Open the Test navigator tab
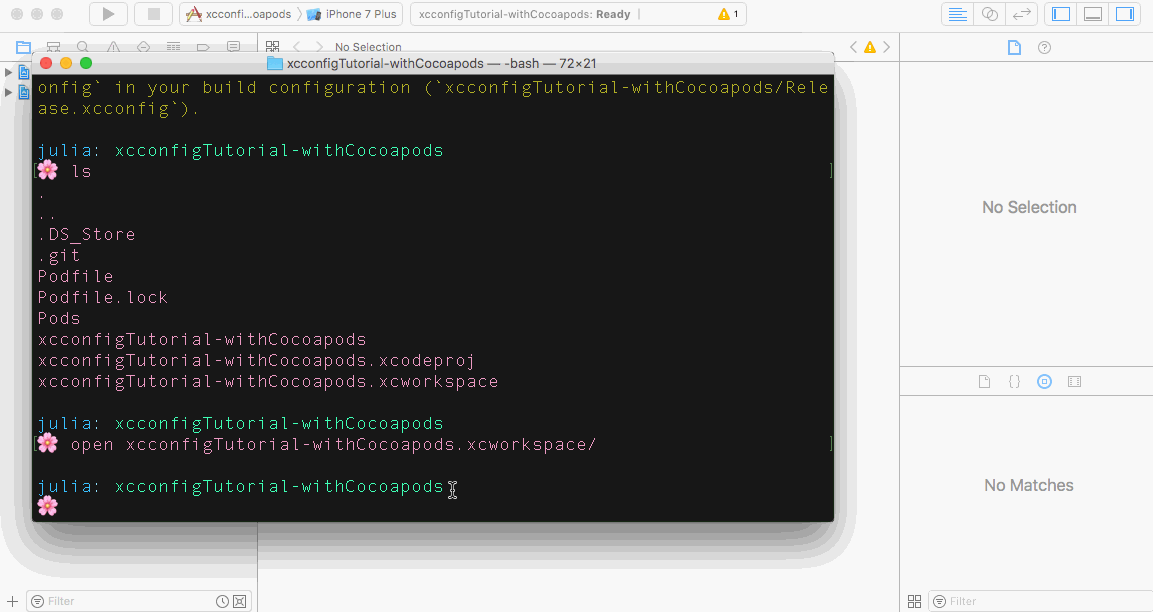Image resolution: width=1153 pixels, height=612 pixels. pyautogui.click(x=143, y=47)
